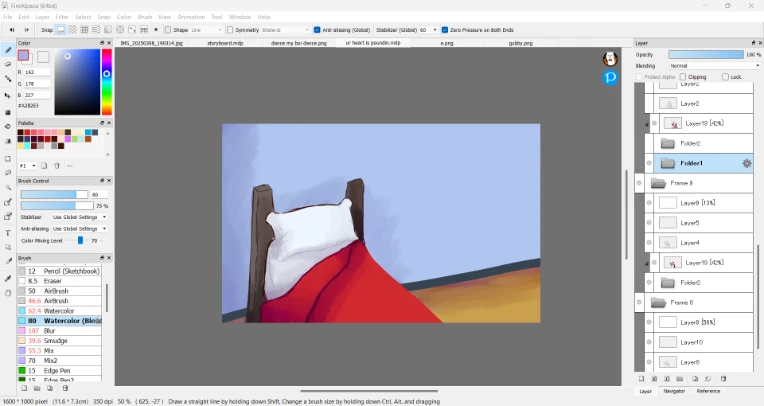Click the pixiv P icon on canvas

[610, 77]
